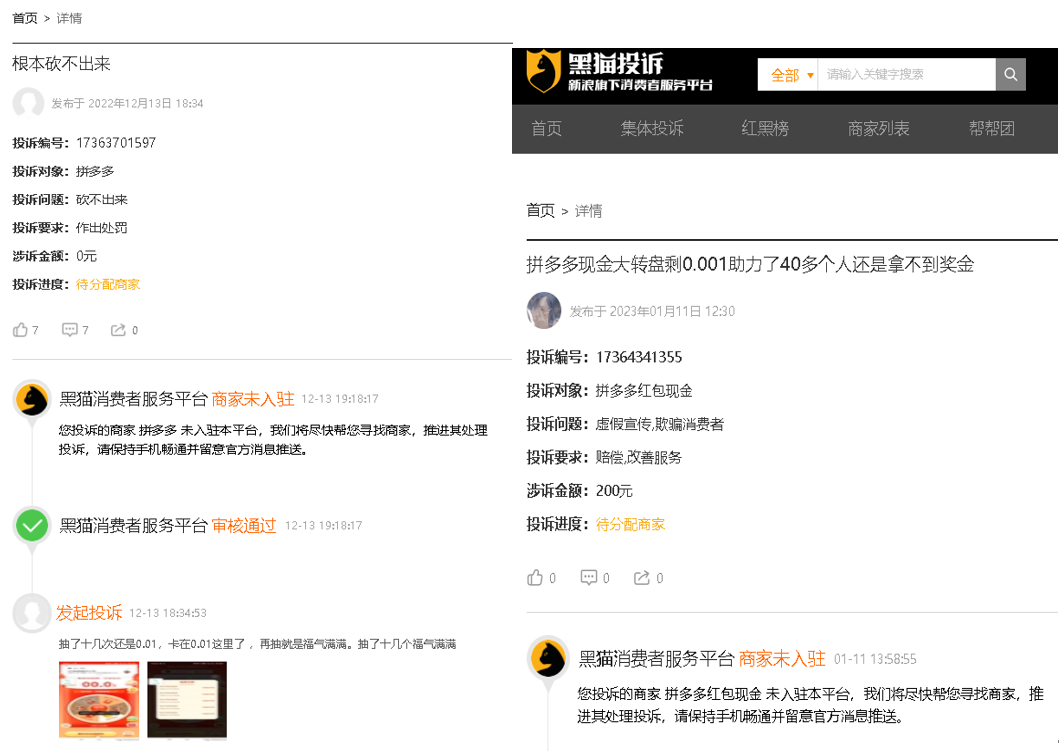The image size is (1059, 755).
Task: Click the user photo avatar beside 发布于 2023年01月11日
Action: pos(544,311)
